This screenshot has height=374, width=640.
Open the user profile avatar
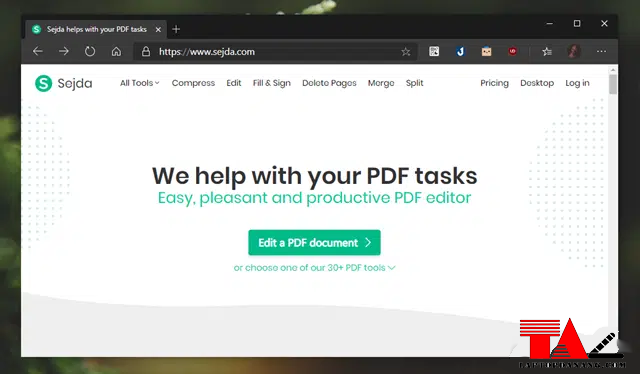click(x=574, y=51)
